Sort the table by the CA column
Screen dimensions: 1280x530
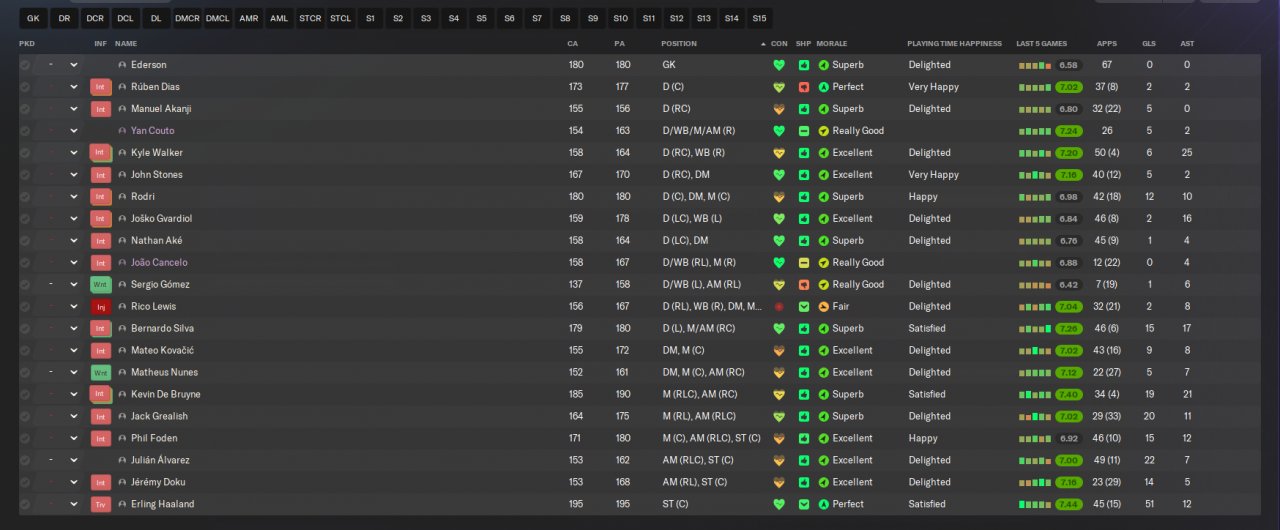tap(573, 44)
